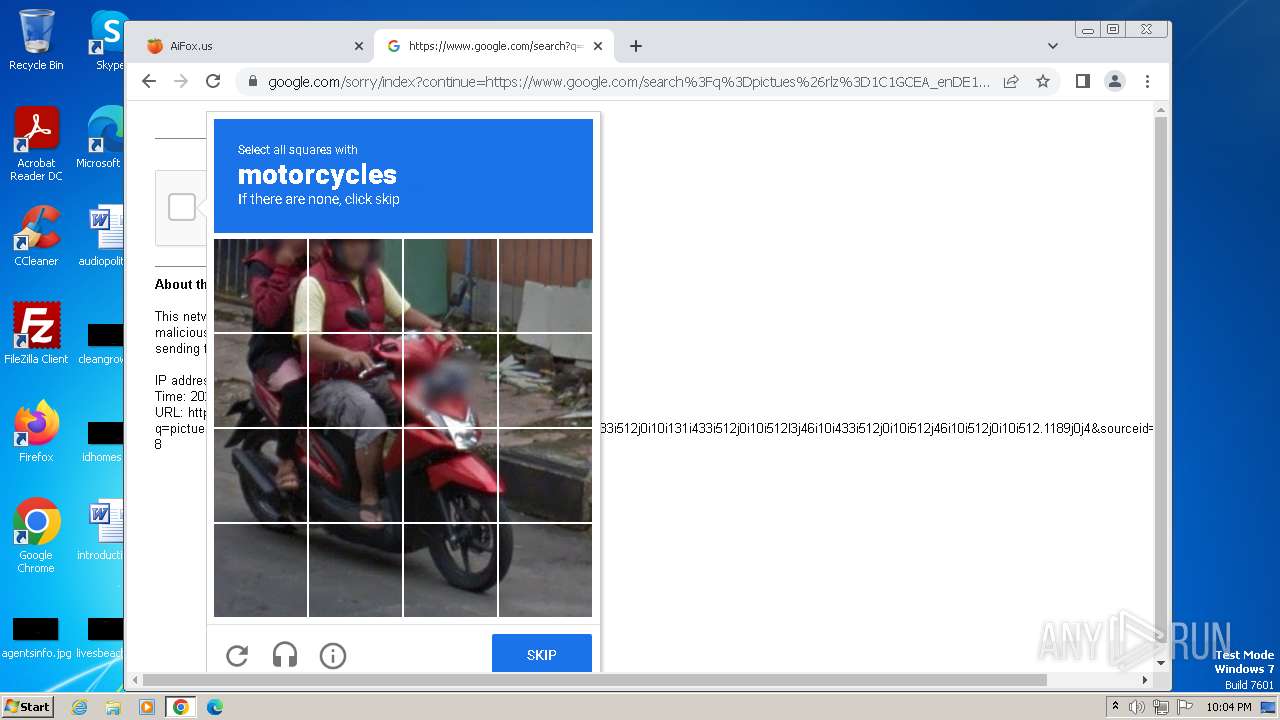The image size is (1280, 720).
Task: Open the Chrome profile avatar menu
Action: coord(1115,81)
